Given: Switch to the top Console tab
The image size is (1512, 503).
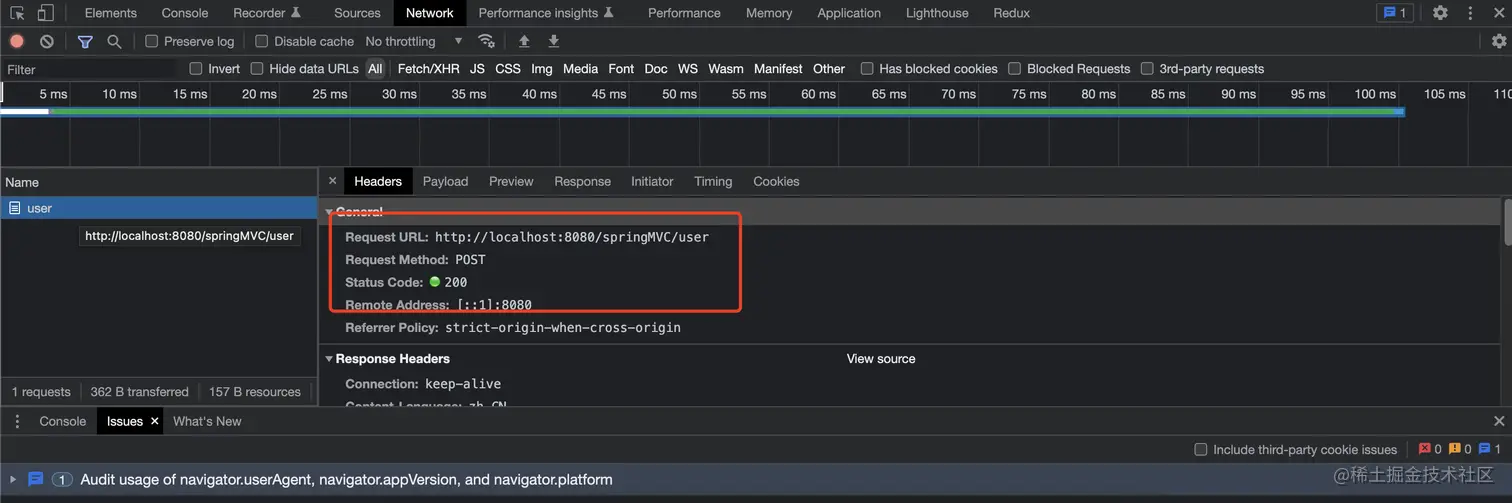Looking at the screenshot, I should tap(185, 13).
